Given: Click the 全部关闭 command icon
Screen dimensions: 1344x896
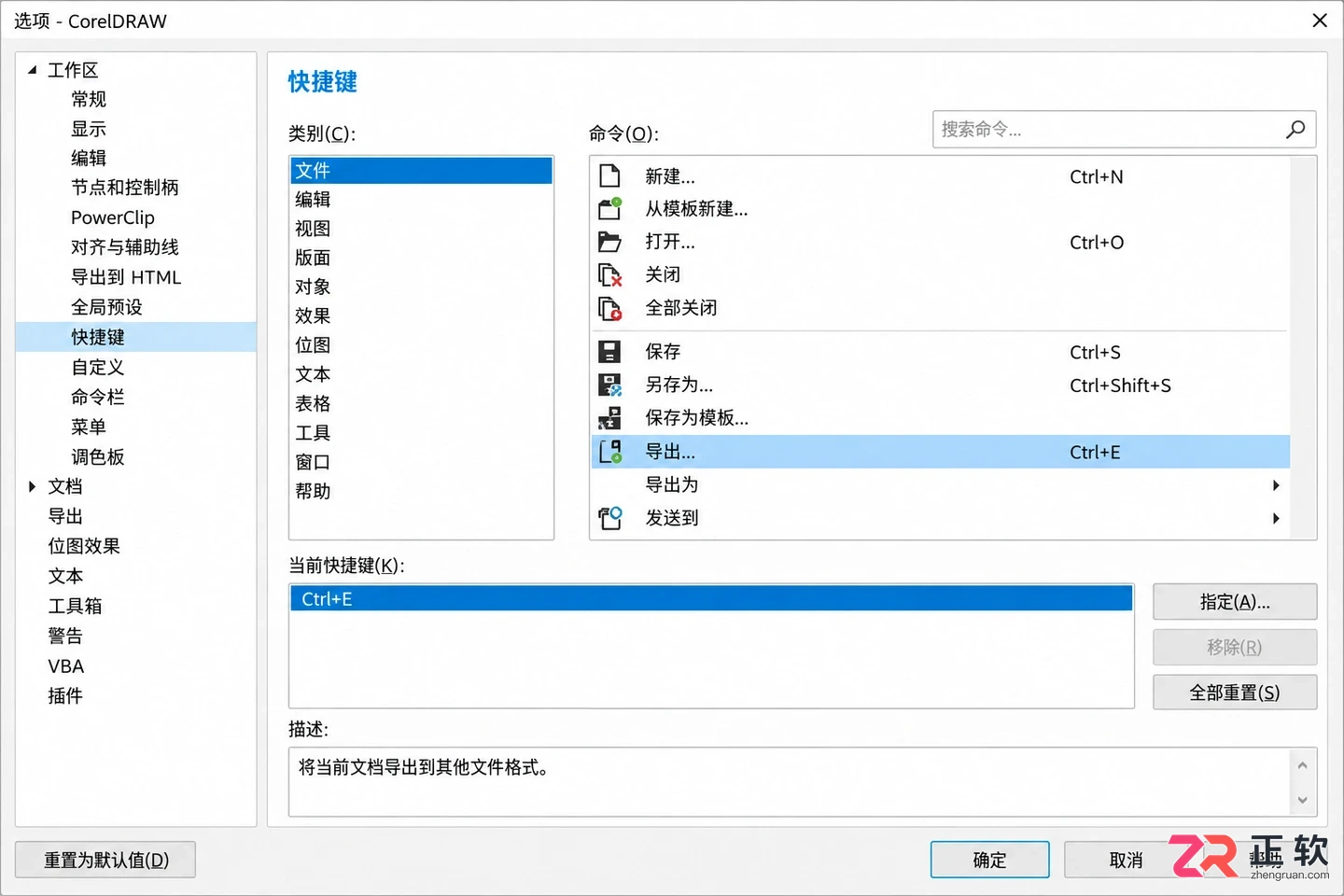Looking at the screenshot, I should click(x=609, y=308).
